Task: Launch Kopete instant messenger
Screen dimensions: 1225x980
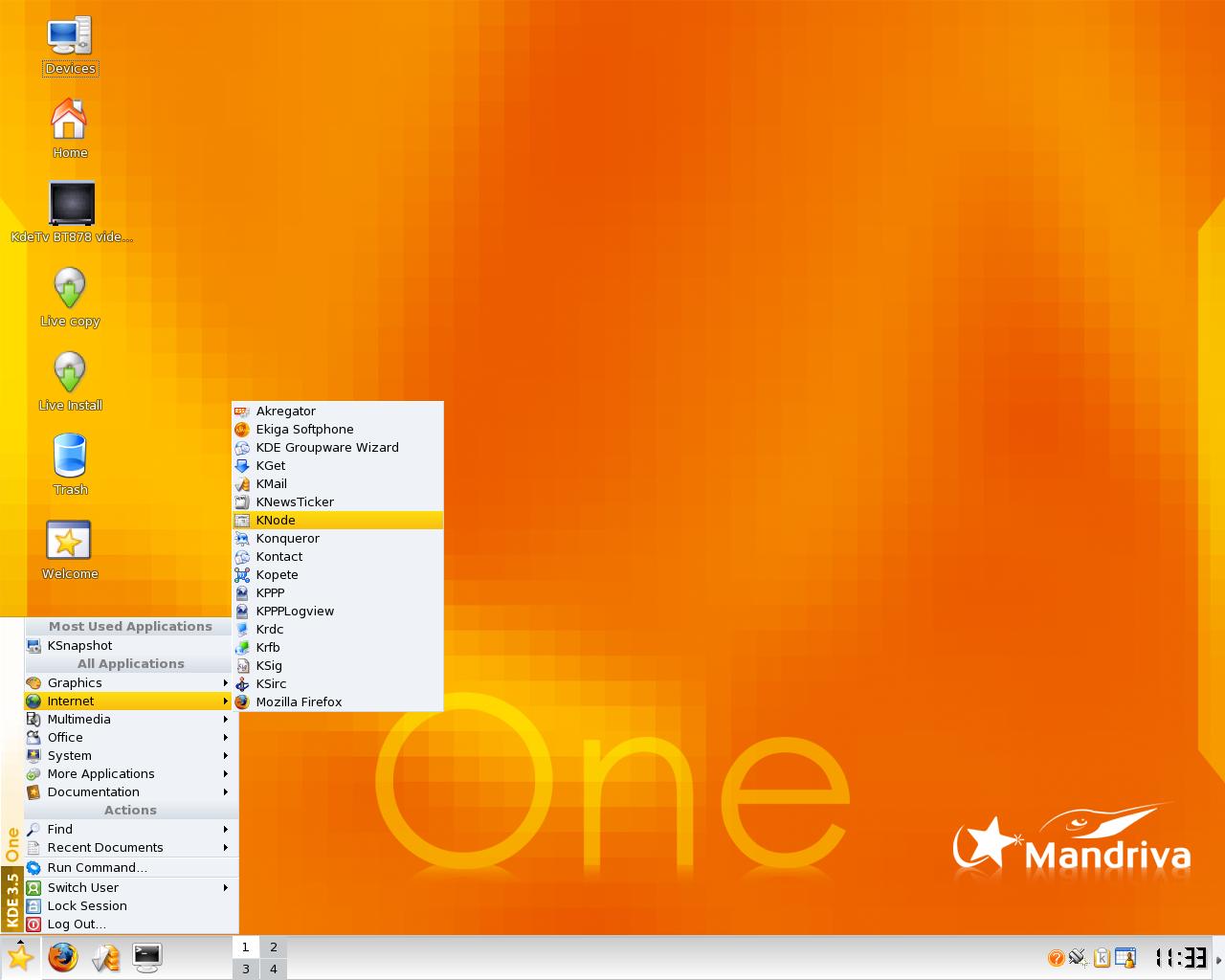Action: click(338, 574)
